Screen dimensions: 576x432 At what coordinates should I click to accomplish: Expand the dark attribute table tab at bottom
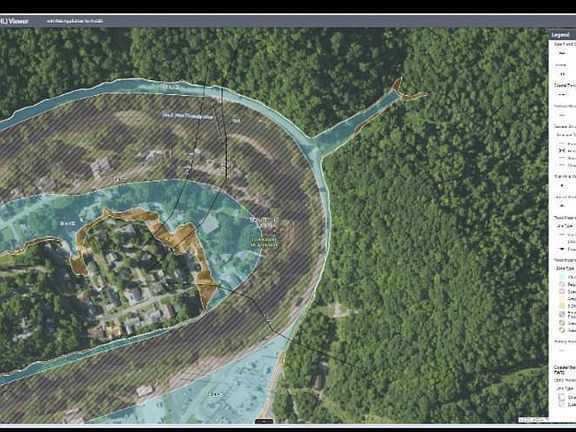click(x=264, y=421)
